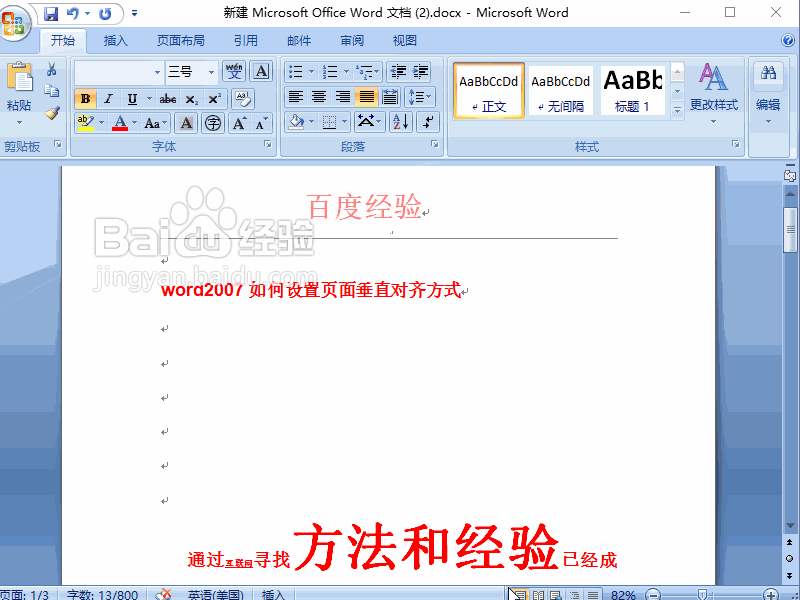Increase paragraph indent

tap(420, 72)
